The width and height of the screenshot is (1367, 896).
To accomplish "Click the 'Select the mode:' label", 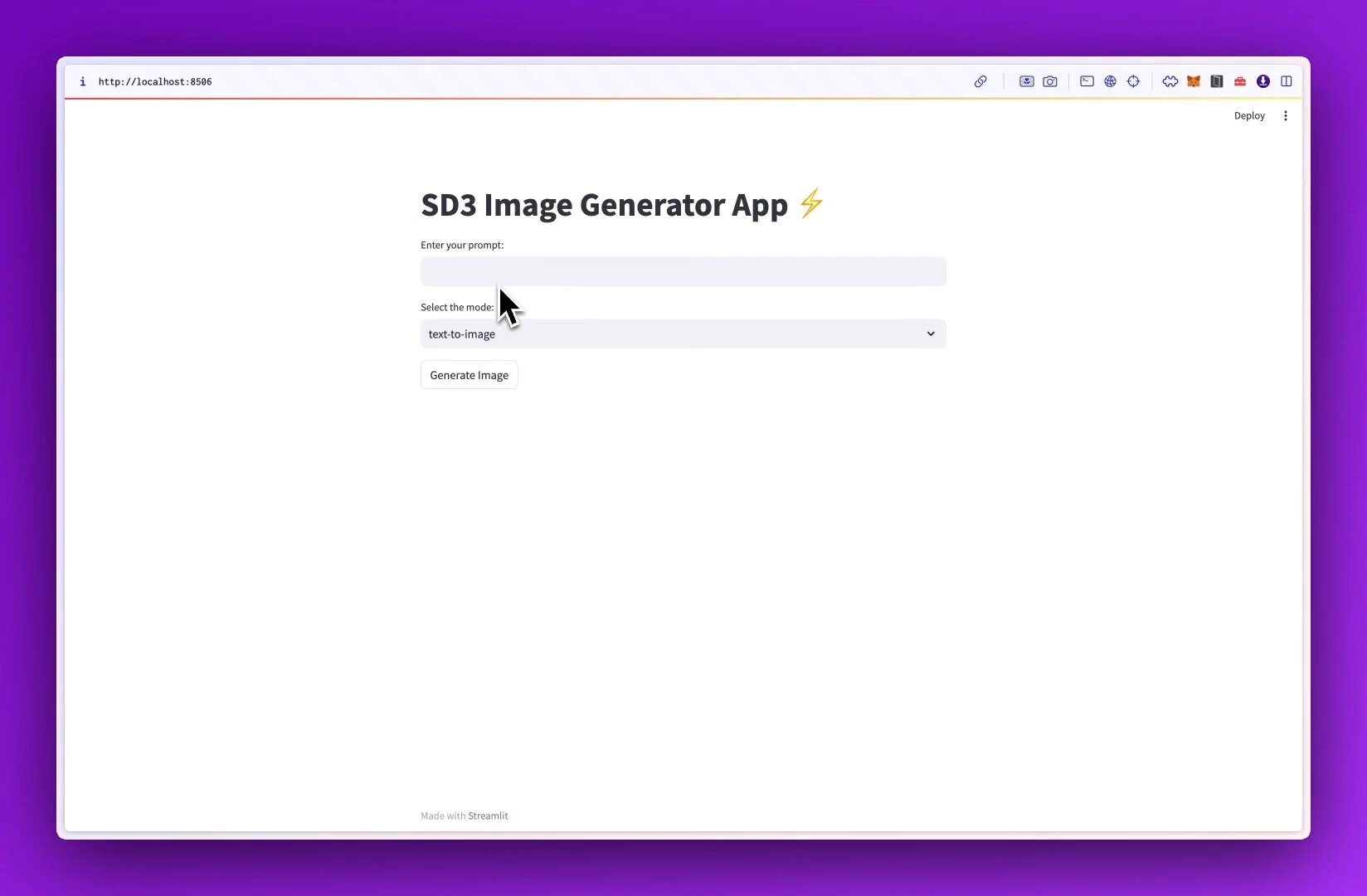I will [457, 307].
